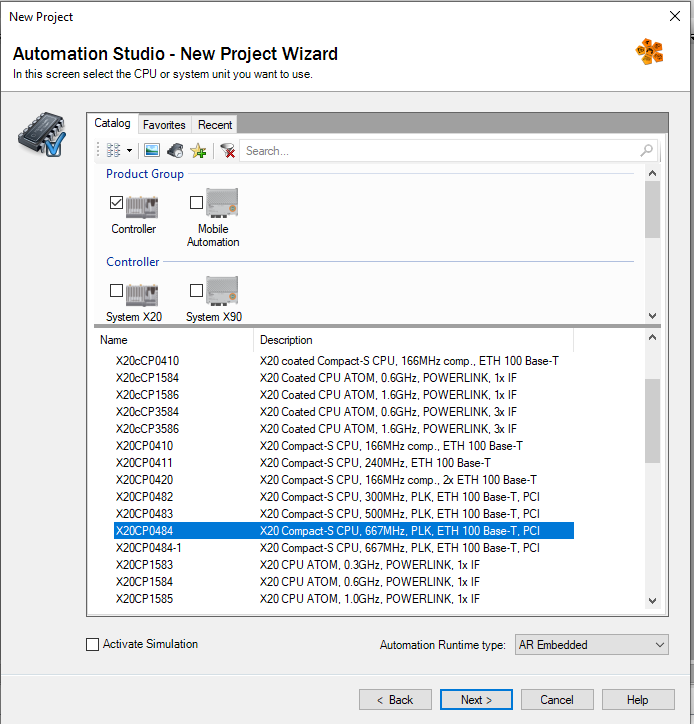Click the System X20 module image
Image resolution: width=694 pixels, height=724 pixels.
coord(142,295)
